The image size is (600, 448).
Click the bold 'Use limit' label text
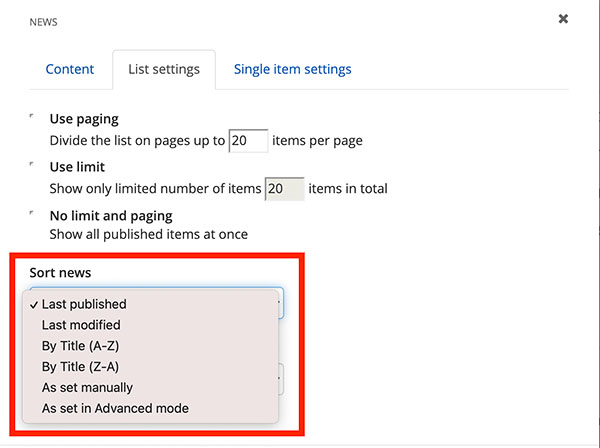click(x=77, y=167)
